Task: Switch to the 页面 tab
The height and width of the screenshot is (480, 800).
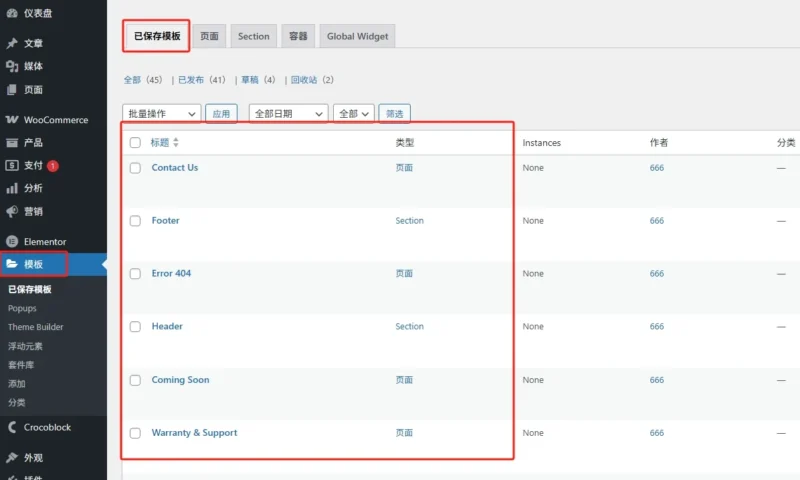Action: click(x=209, y=36)
